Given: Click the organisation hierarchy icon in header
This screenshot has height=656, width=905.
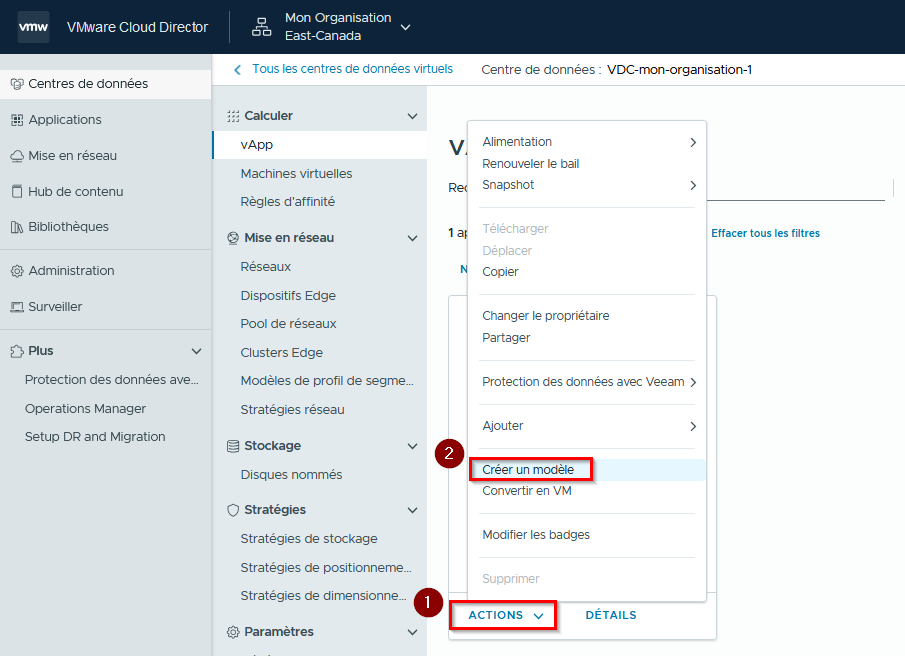Looking at the screenshot, I should [x=261, y=27].
